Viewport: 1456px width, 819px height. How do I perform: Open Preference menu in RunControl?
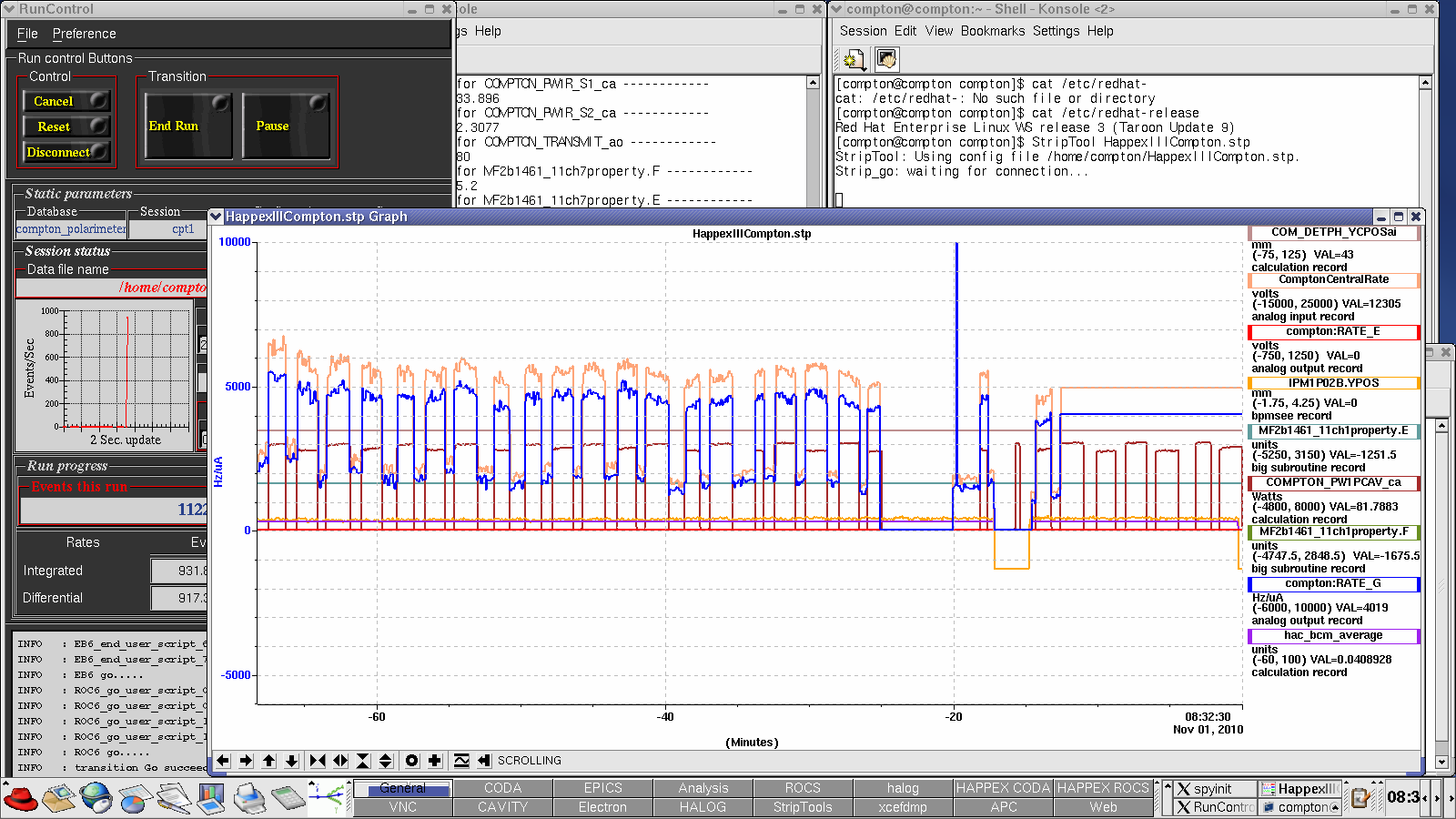point(84,34)
